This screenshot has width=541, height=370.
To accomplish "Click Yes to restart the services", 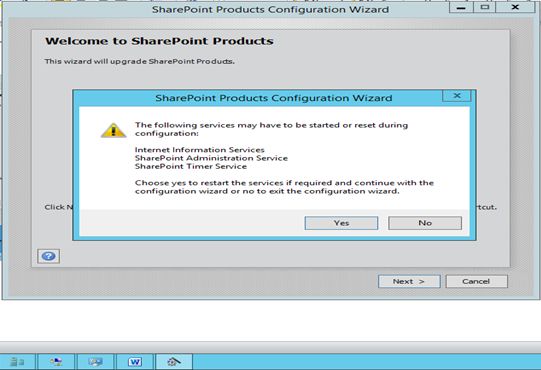I will coord(341,223).
